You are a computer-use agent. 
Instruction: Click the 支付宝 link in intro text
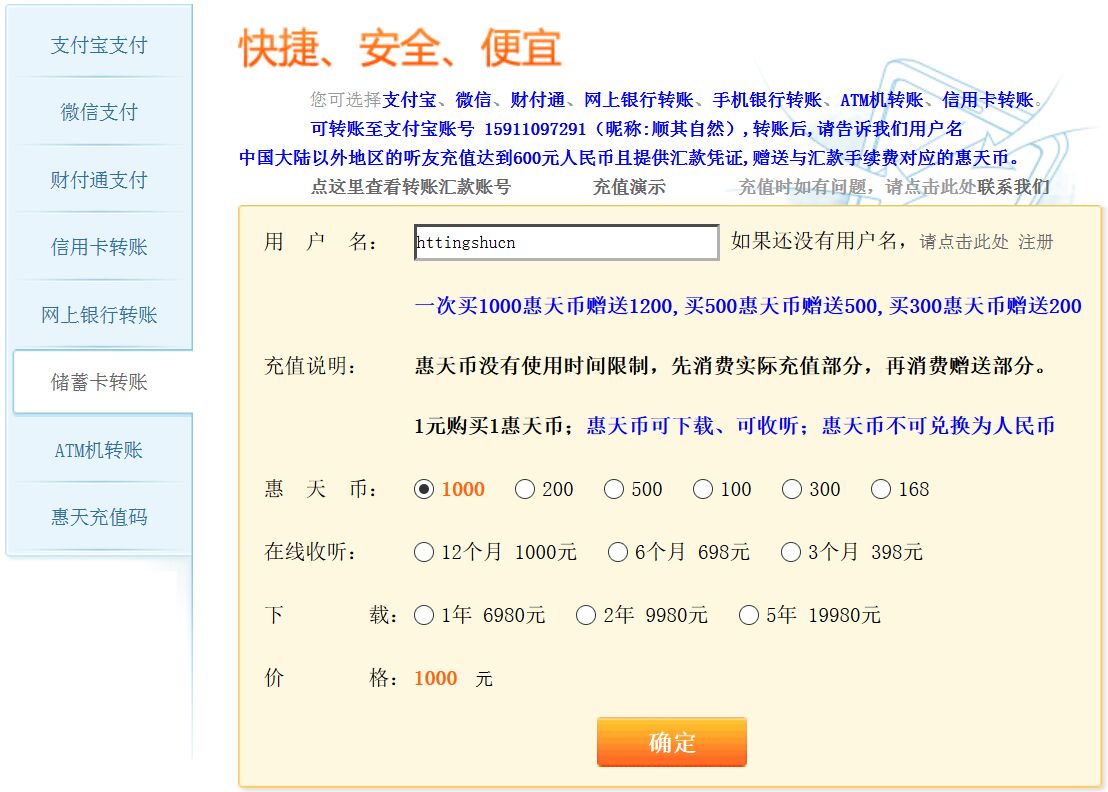coord(410,100)
